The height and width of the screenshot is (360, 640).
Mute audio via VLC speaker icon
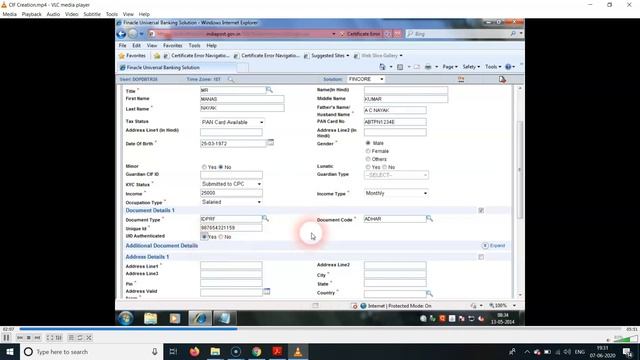(609, 339)
